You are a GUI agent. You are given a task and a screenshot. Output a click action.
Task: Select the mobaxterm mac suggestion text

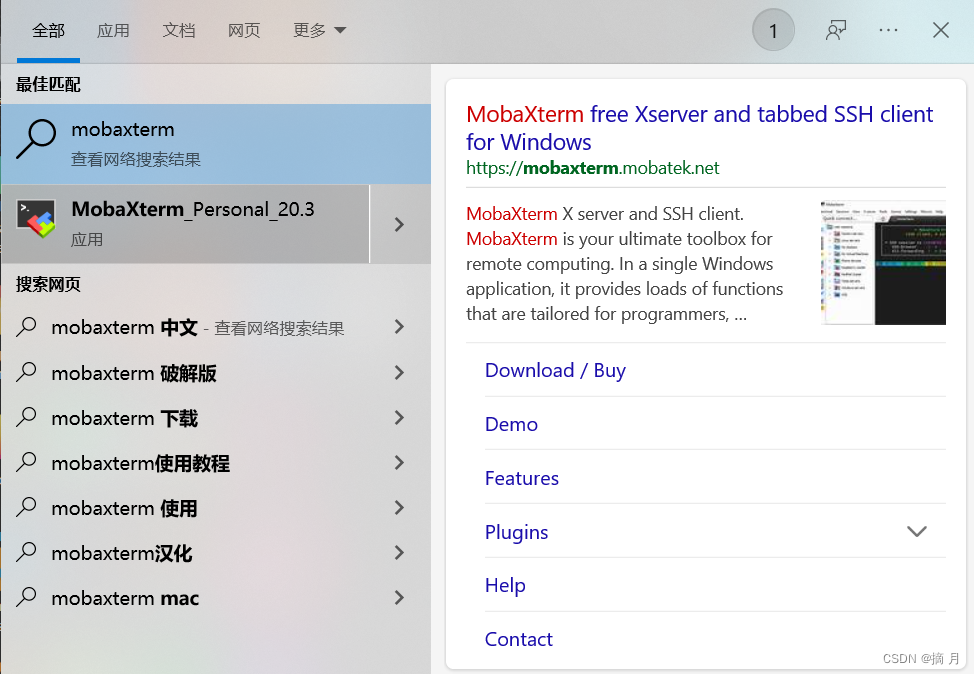click(125, 598)
